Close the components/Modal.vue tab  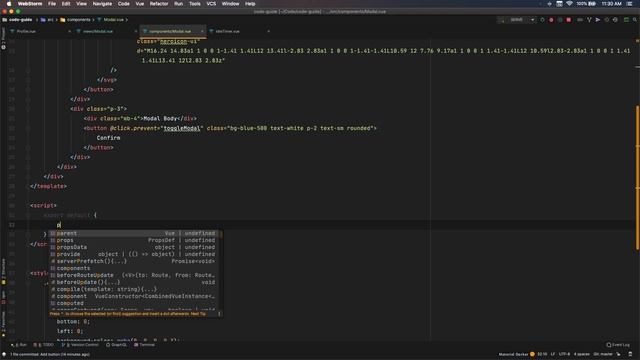(x=202, y=31)
